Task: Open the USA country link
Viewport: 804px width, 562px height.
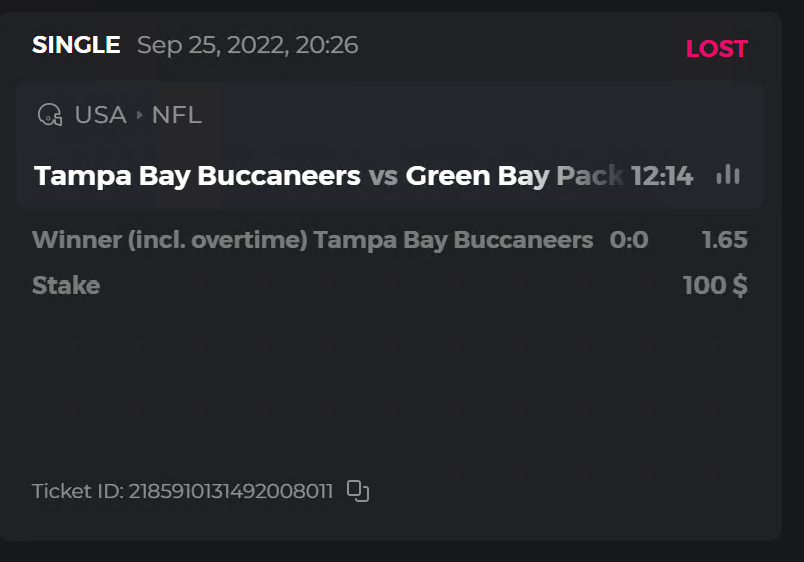Action: click(100, 115)
